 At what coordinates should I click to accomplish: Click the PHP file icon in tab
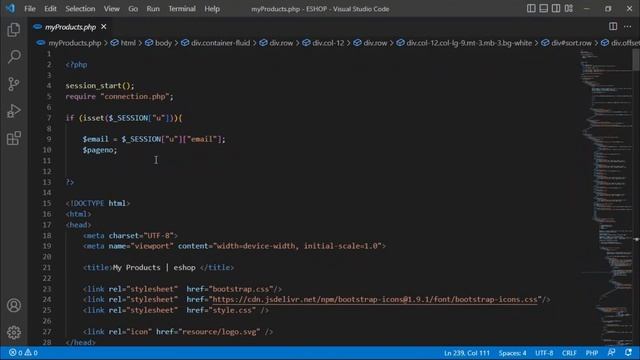click(x=38, y=27)
